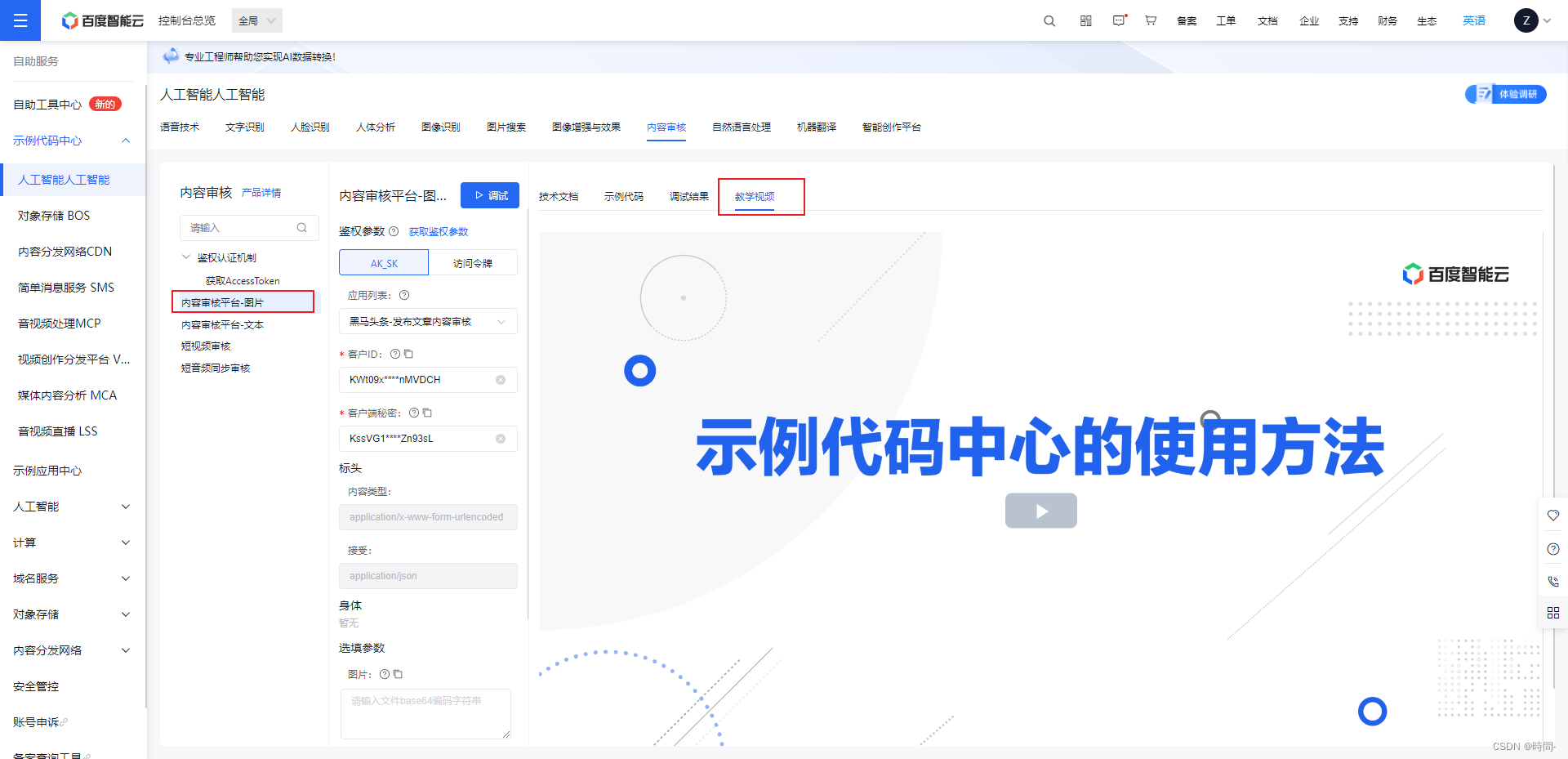
Task: Click the magnifier icon in the 请输入 search box
Action: coord(302,228)
